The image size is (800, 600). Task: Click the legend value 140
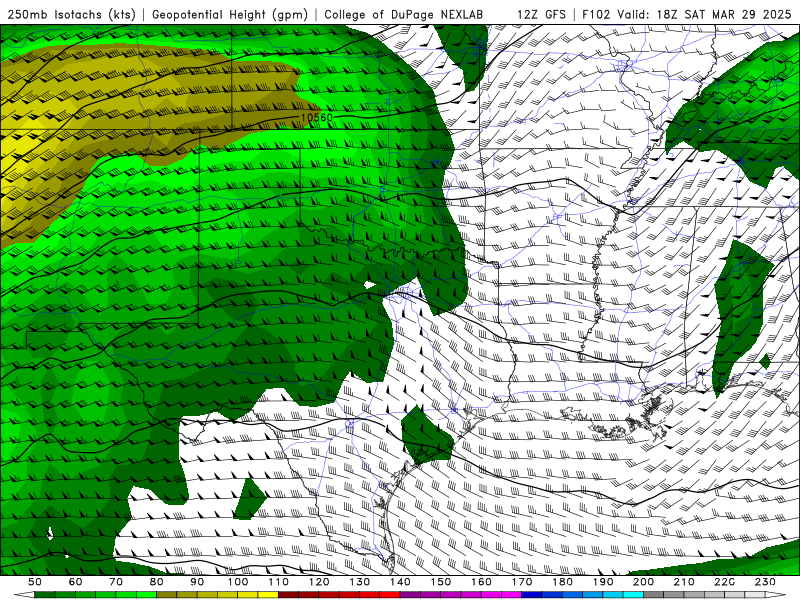400,582
